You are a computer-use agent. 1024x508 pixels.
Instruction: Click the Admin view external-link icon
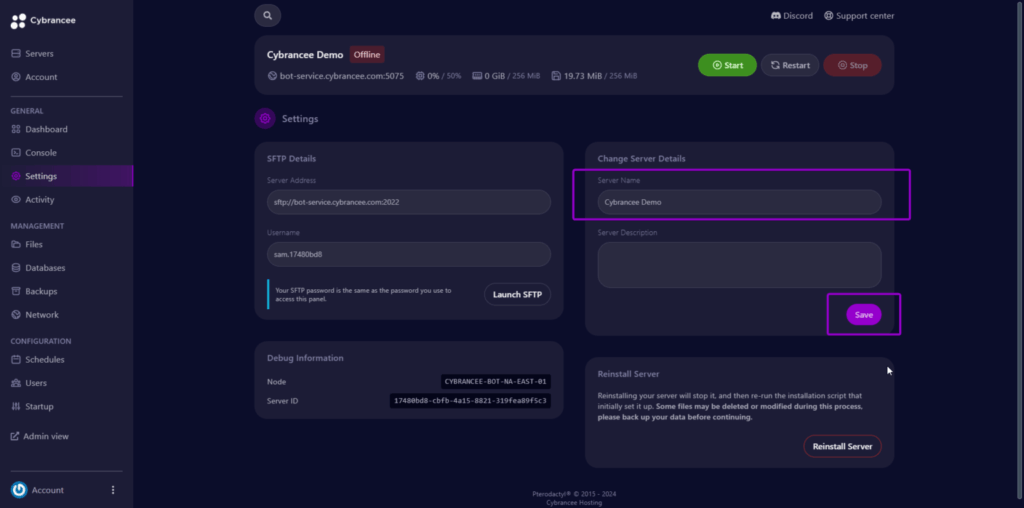coord(15,436)
